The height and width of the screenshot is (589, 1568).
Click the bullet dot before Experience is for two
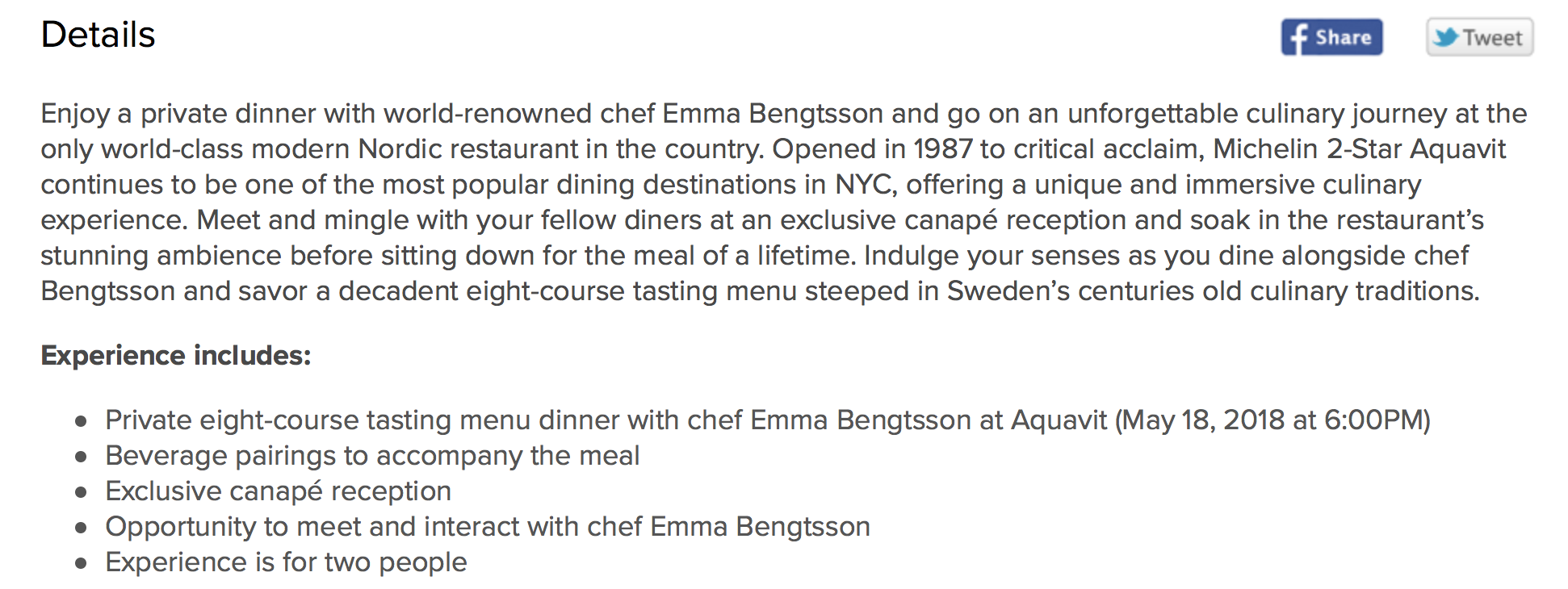point(81,563)
